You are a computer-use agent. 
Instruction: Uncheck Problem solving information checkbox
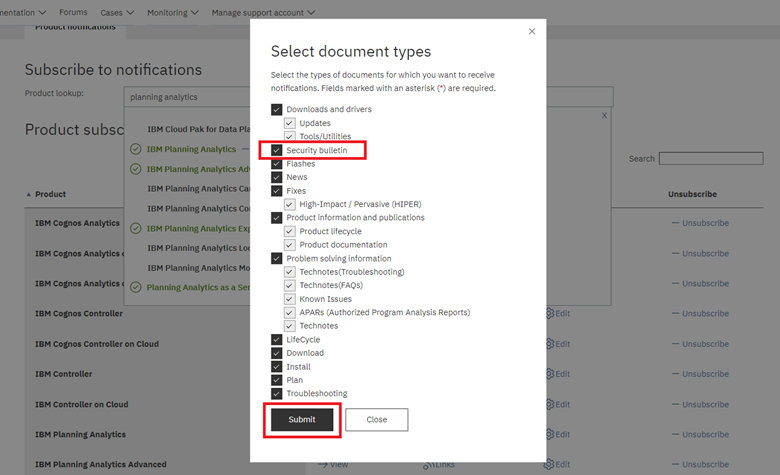(277, 258)
